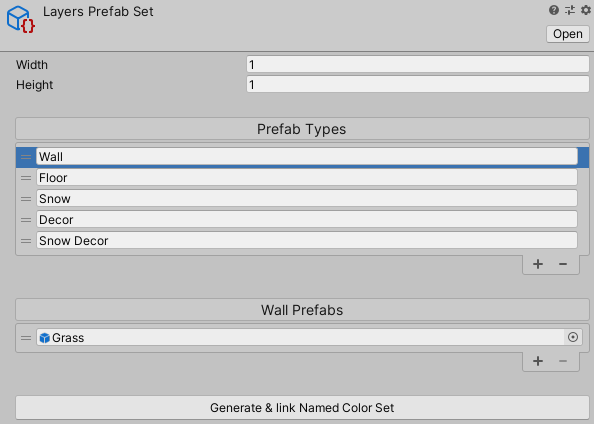Click drag handle of Grass row
594x424 pixels.
[x=26, y=338]
